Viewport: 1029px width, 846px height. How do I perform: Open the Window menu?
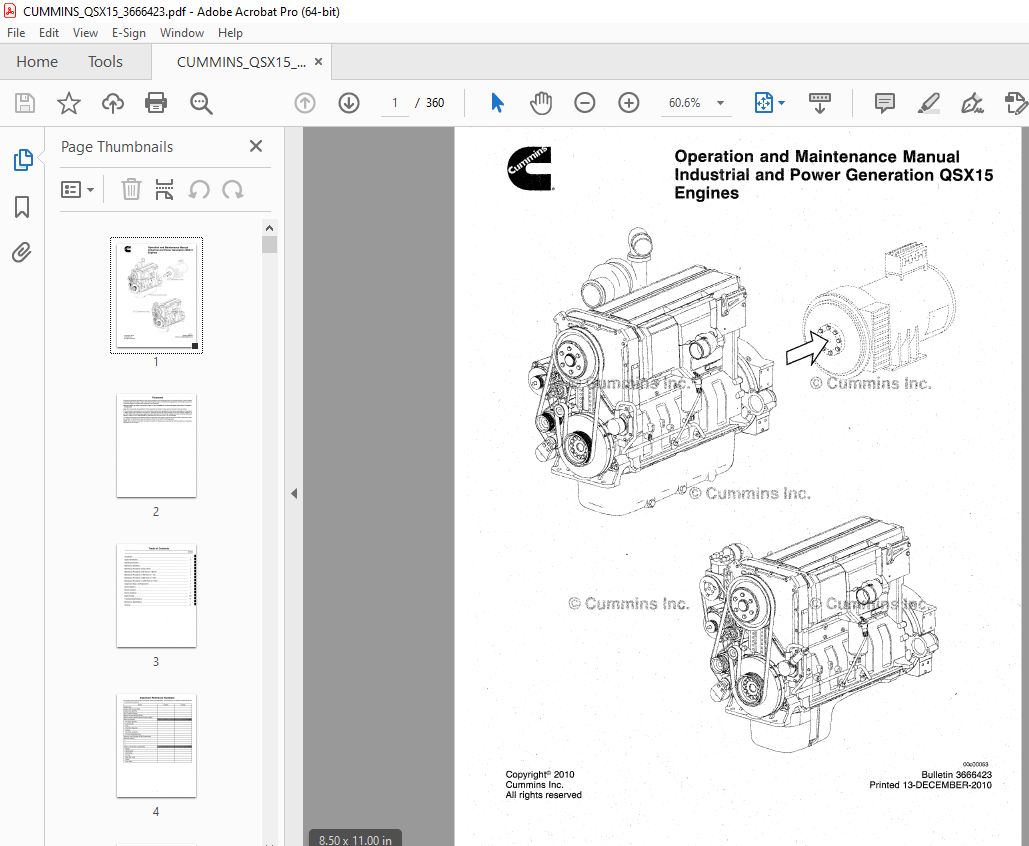point(182,33)
